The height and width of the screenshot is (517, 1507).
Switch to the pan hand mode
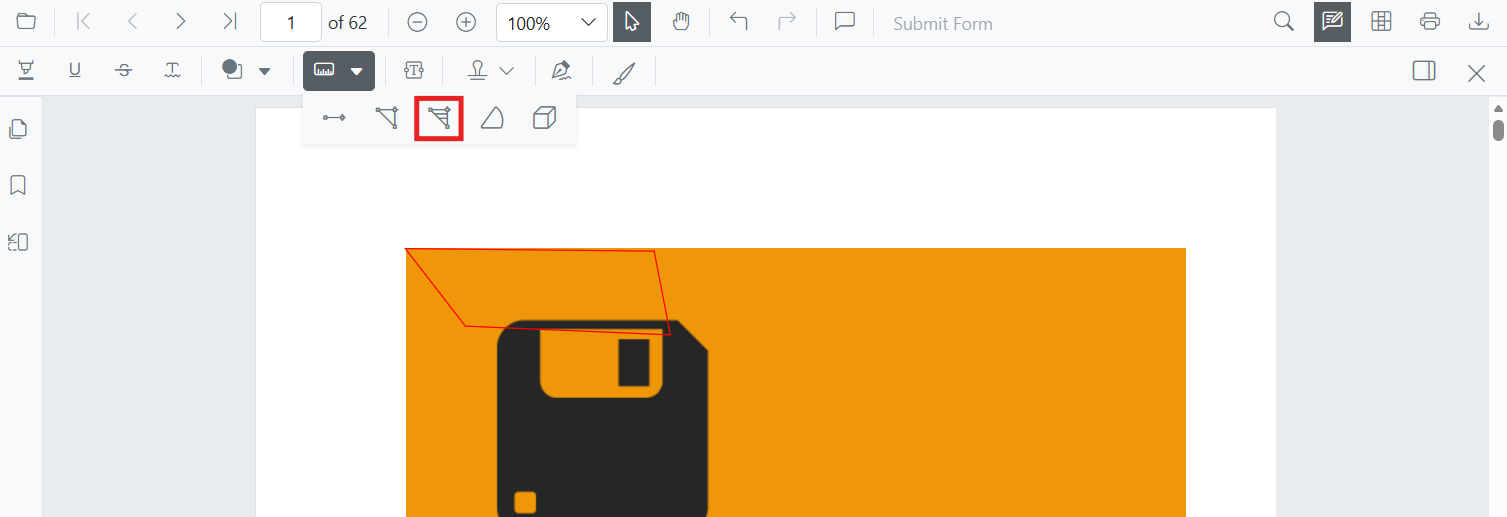point(681,22)
